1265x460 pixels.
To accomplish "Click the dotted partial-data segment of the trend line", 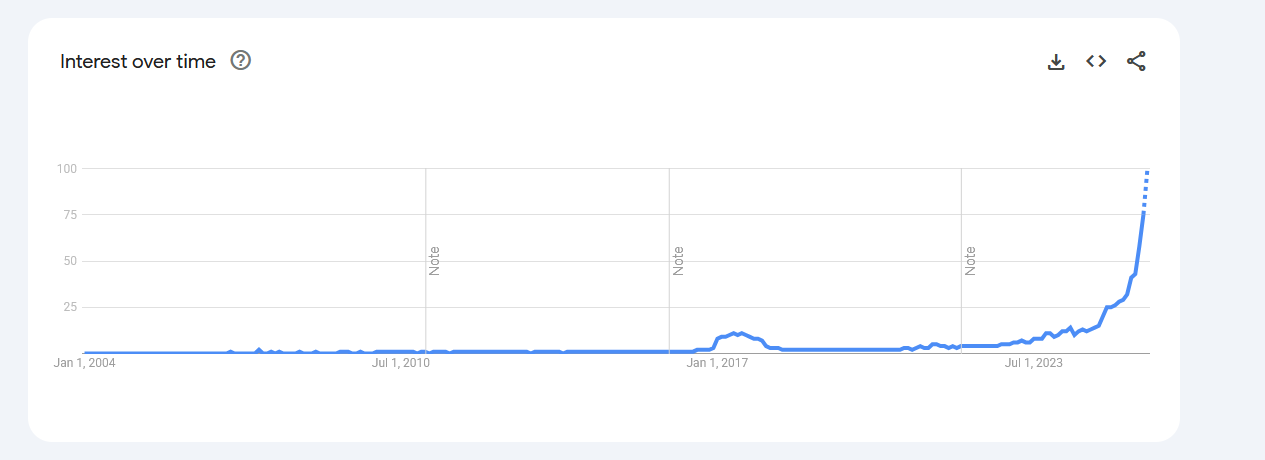I will [1146, 190].
